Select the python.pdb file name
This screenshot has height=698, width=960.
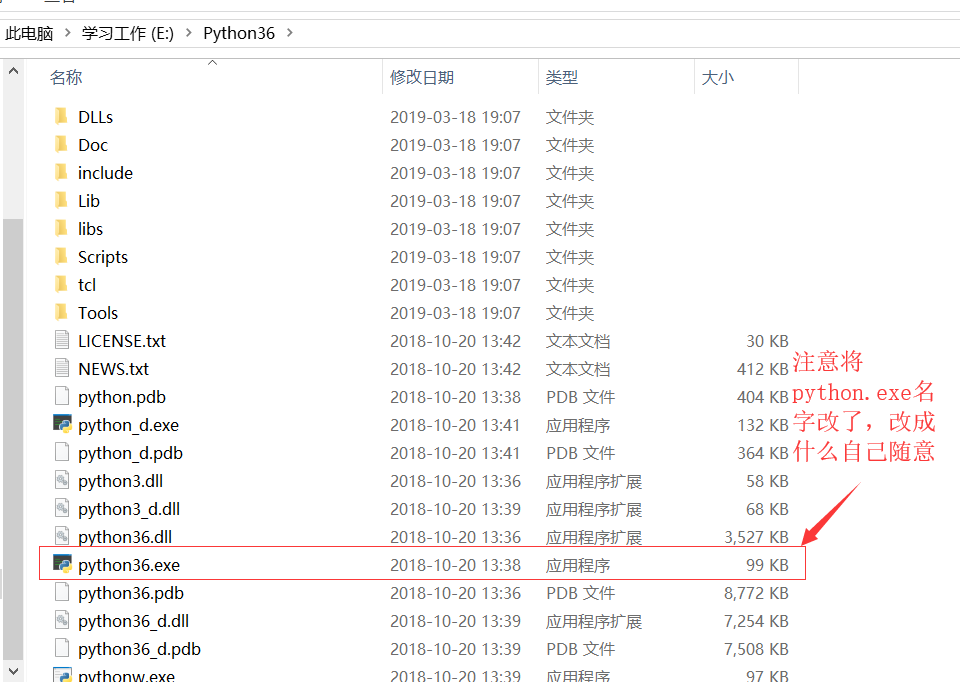122,397
